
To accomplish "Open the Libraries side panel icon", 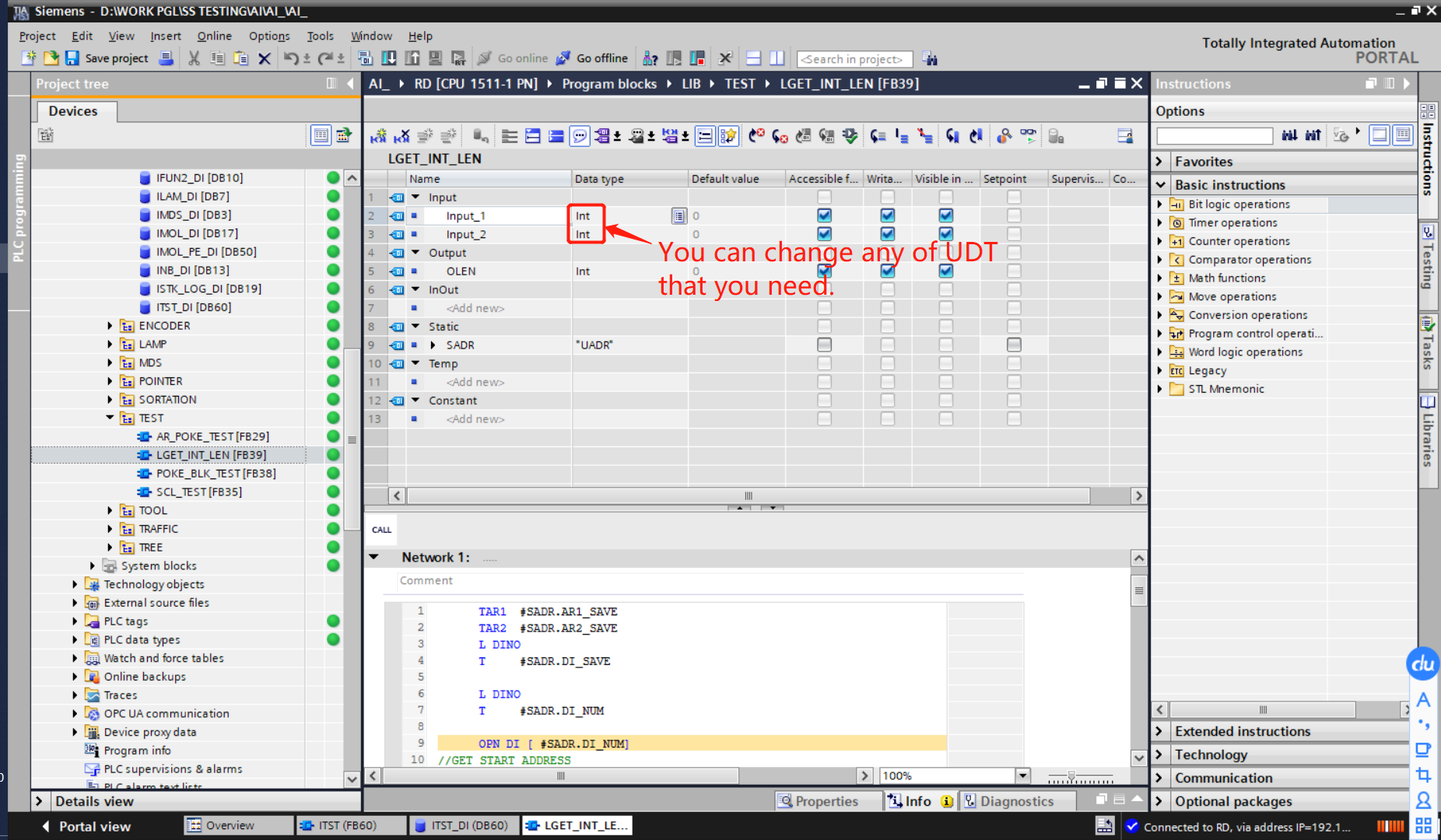I will 1428,403.
